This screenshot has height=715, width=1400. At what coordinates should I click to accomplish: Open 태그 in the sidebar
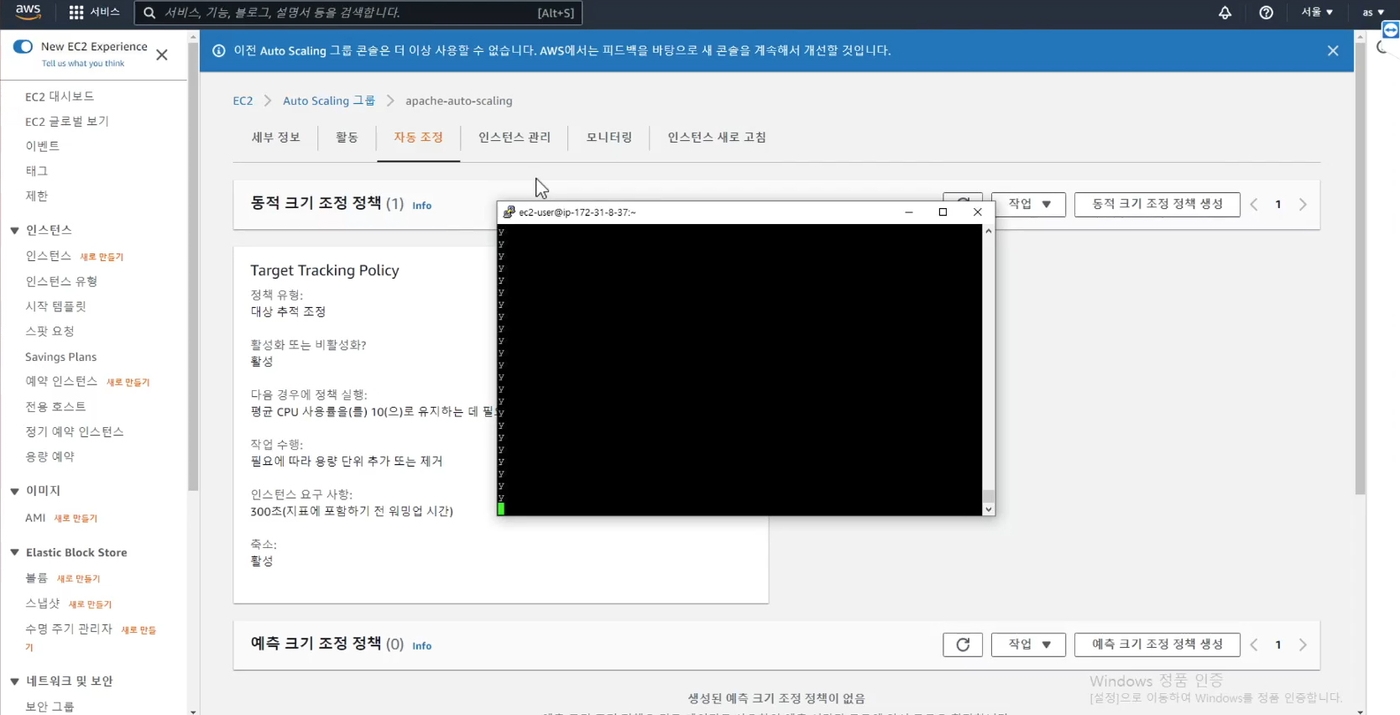(37, 172)
